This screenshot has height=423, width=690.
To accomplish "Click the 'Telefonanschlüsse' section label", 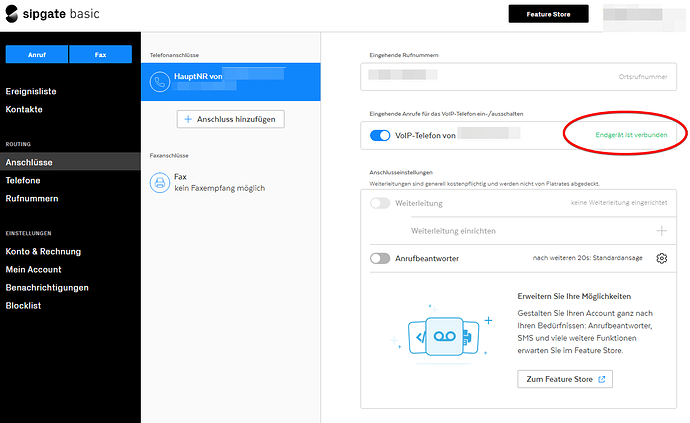I will 174,55.
